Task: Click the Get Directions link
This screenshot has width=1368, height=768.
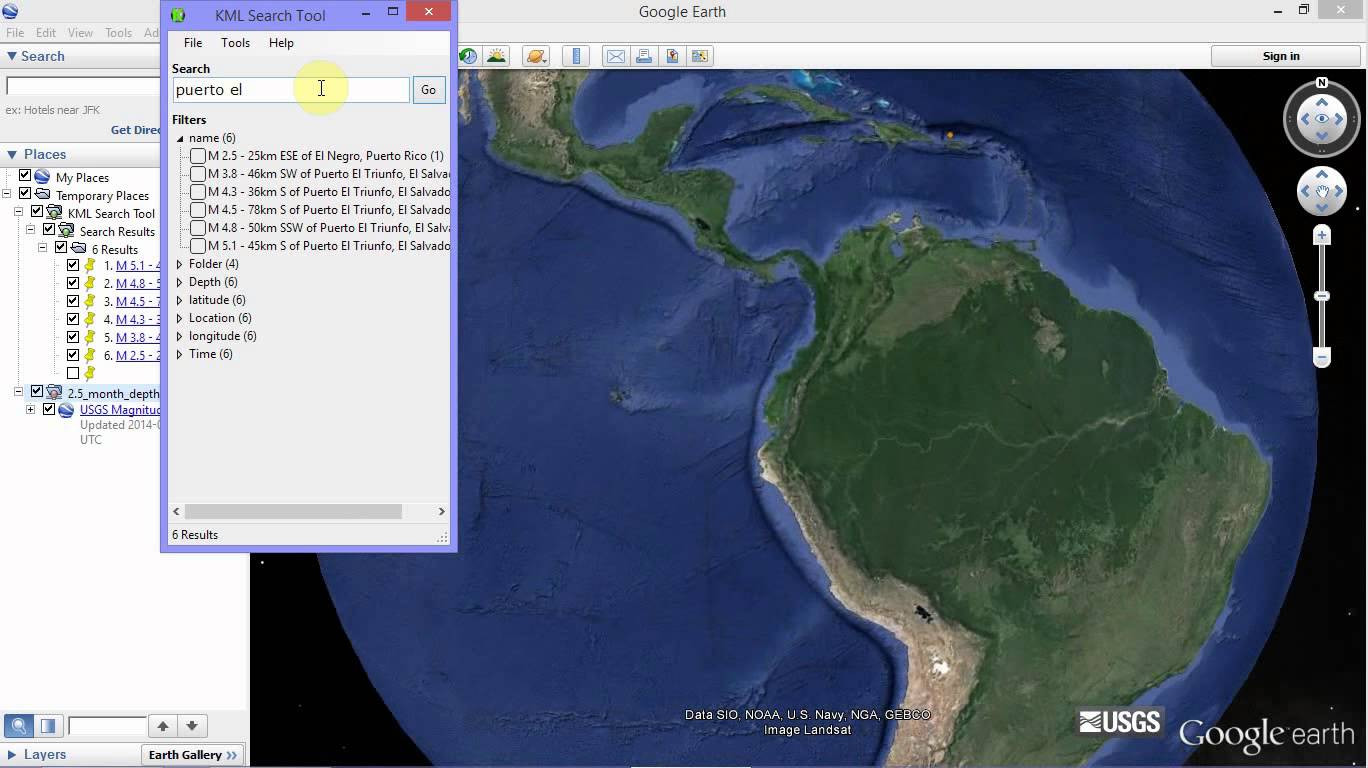Action: 136,130
